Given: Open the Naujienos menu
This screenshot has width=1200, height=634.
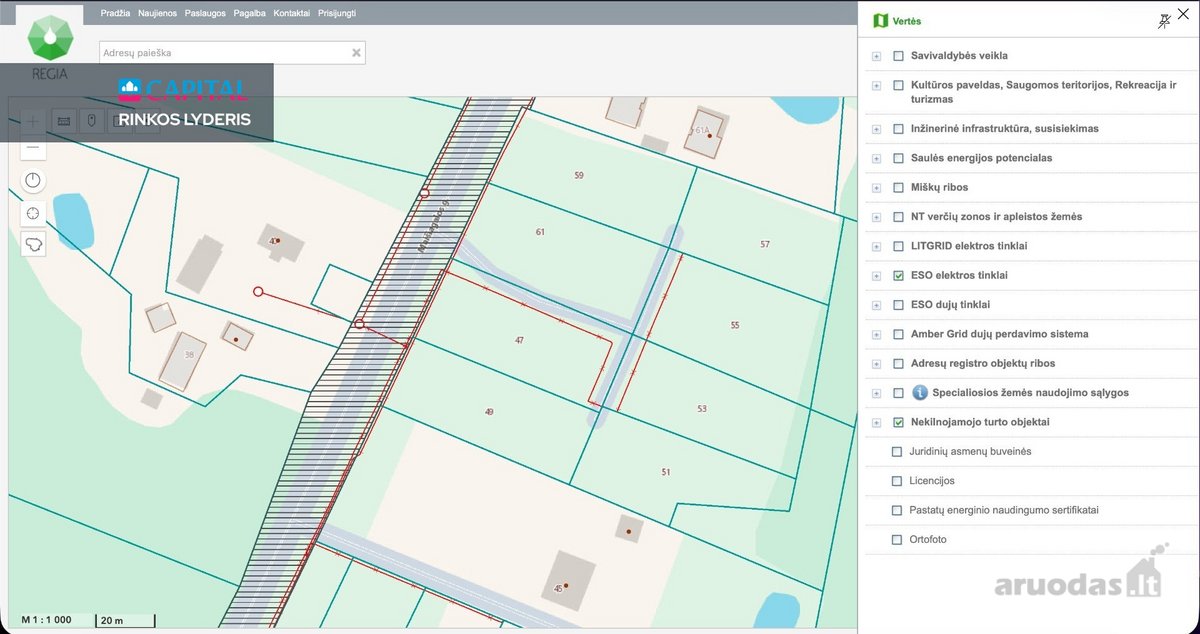Looking at the screenshot, I should (x=158, y=14).
